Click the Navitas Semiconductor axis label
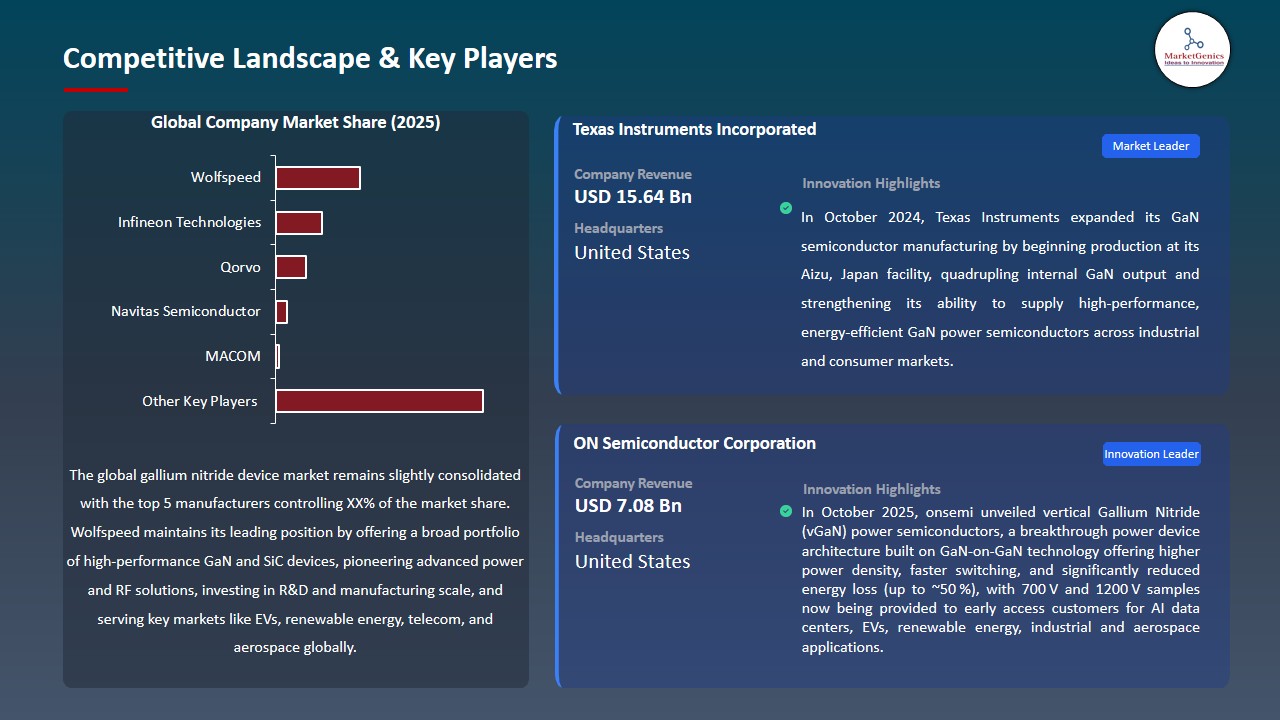This screenshot has width=1280, height=720. coord(187,311)
